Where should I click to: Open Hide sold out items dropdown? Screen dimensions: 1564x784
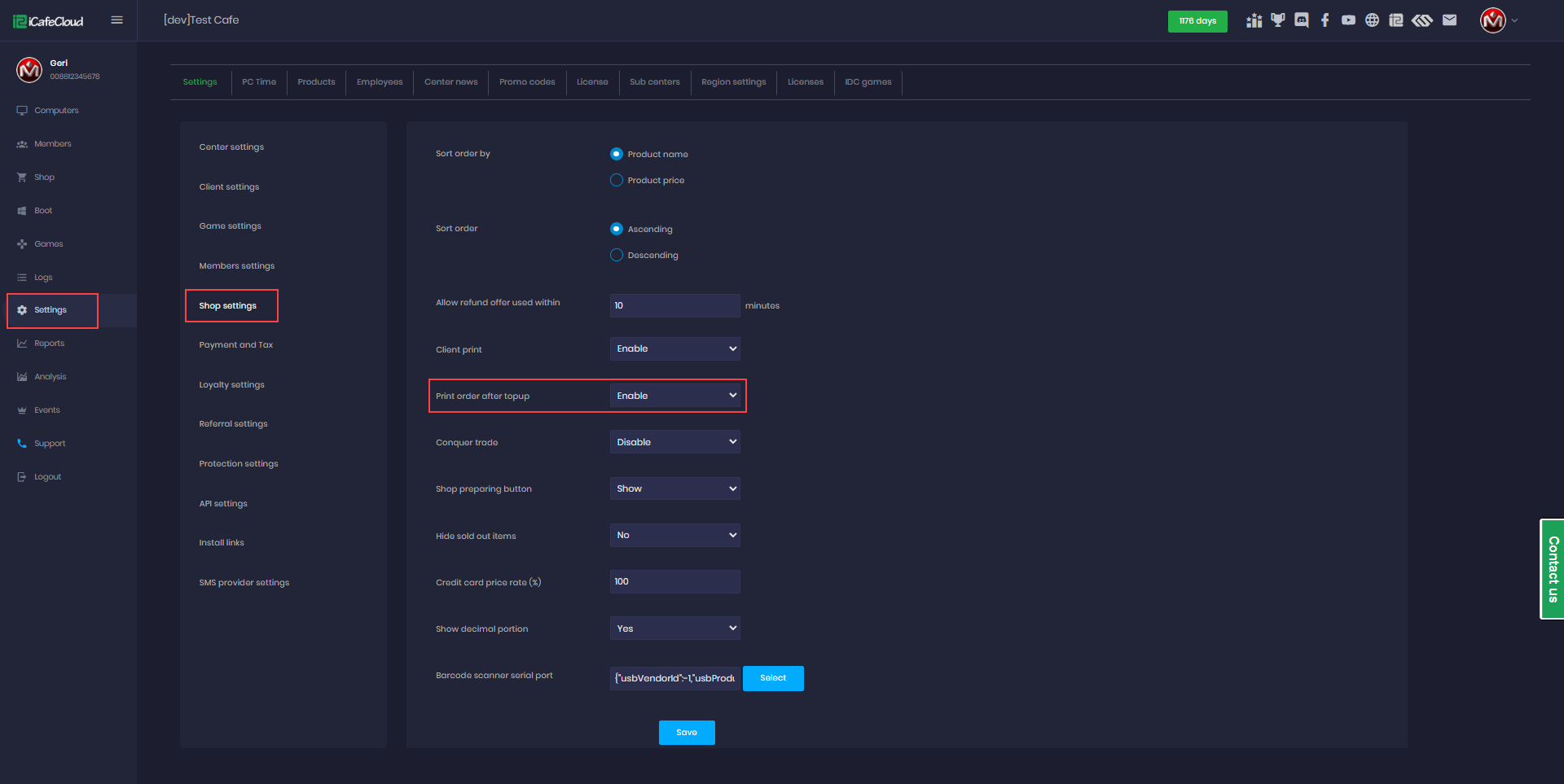(674, 535)
